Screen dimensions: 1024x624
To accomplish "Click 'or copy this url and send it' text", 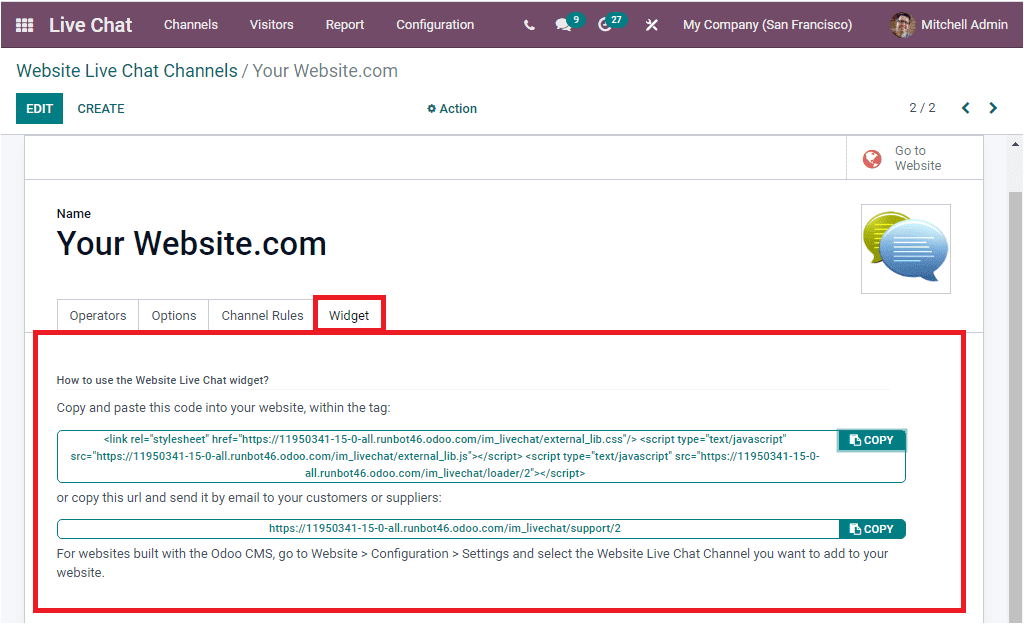I will click(249, 497).
